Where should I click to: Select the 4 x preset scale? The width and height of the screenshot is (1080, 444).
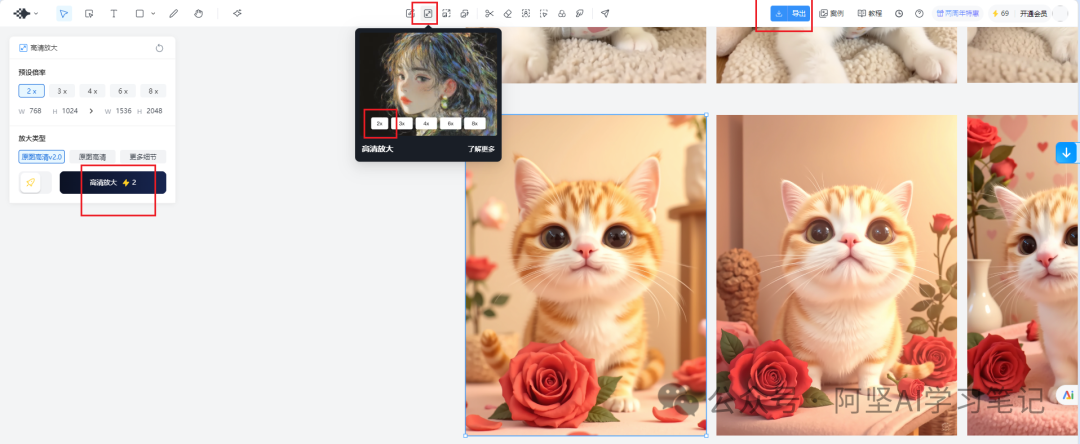click(x=92, y=91)
